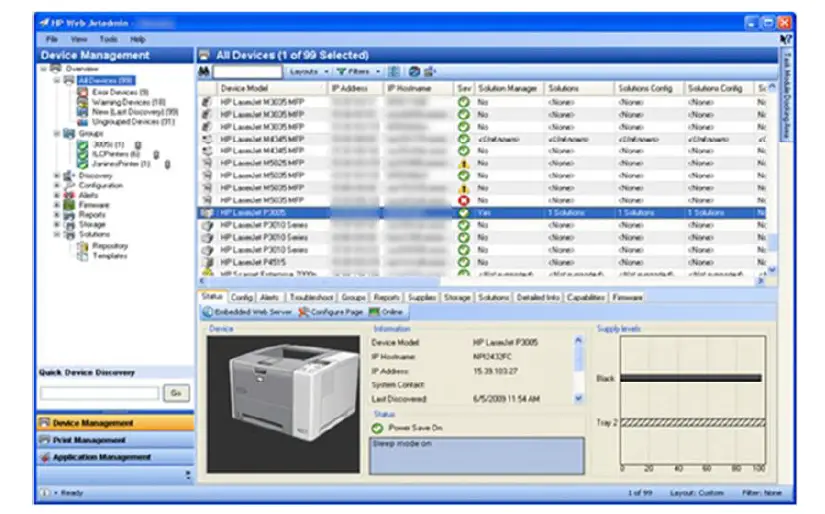
Task: Click the green status icon beside Power Save On
Action: [x=377, y=428]
